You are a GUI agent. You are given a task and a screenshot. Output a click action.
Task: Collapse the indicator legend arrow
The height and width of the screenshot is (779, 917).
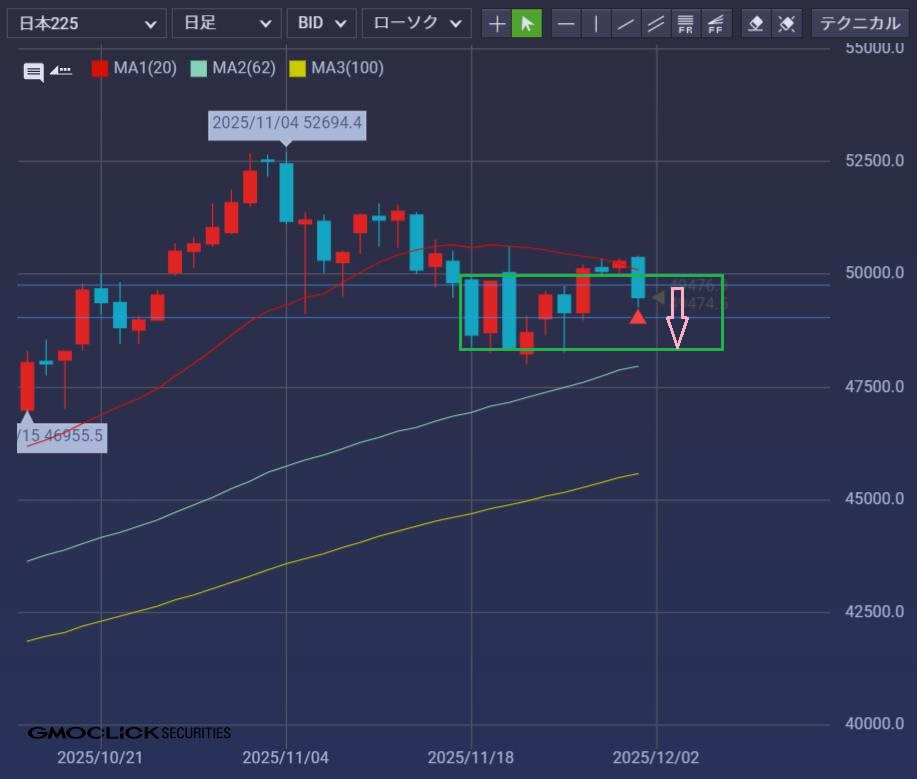(61, 70)
